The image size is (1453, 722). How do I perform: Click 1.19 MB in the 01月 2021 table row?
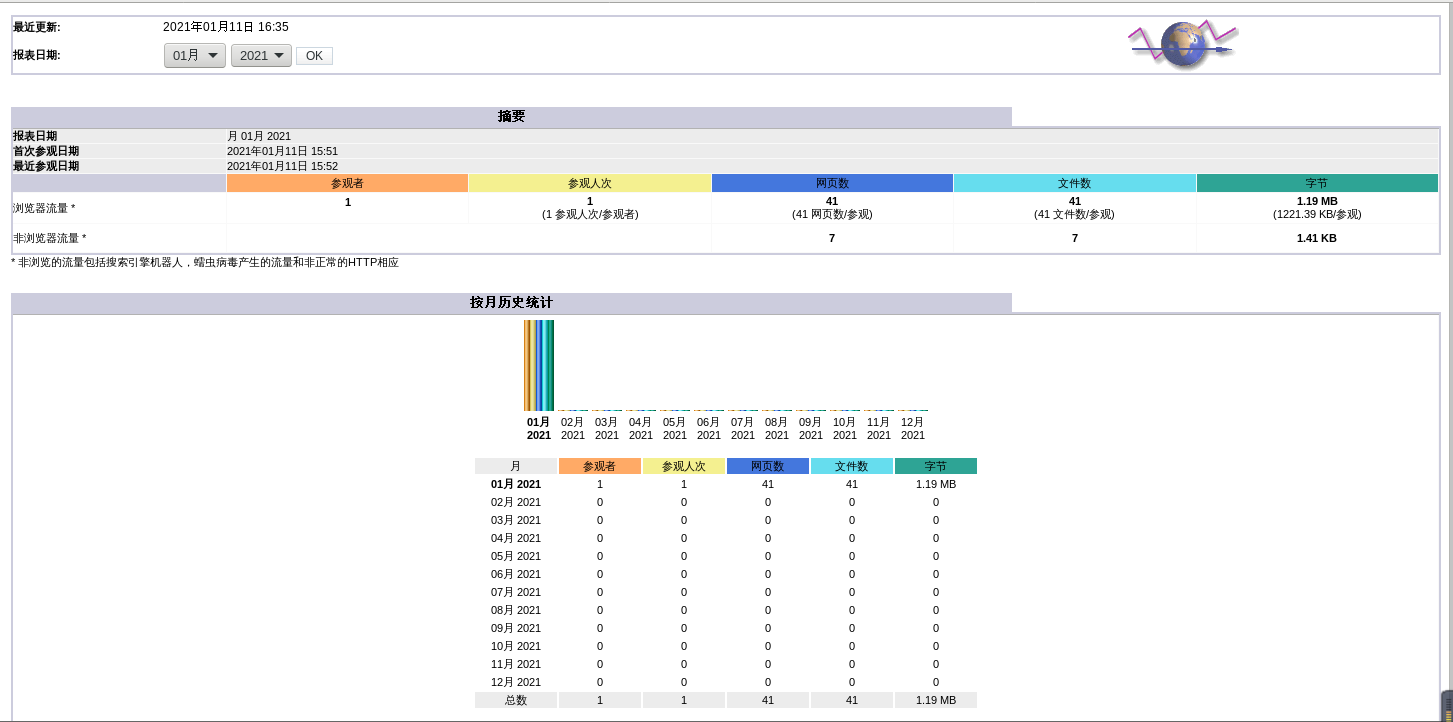pos(936,484)
